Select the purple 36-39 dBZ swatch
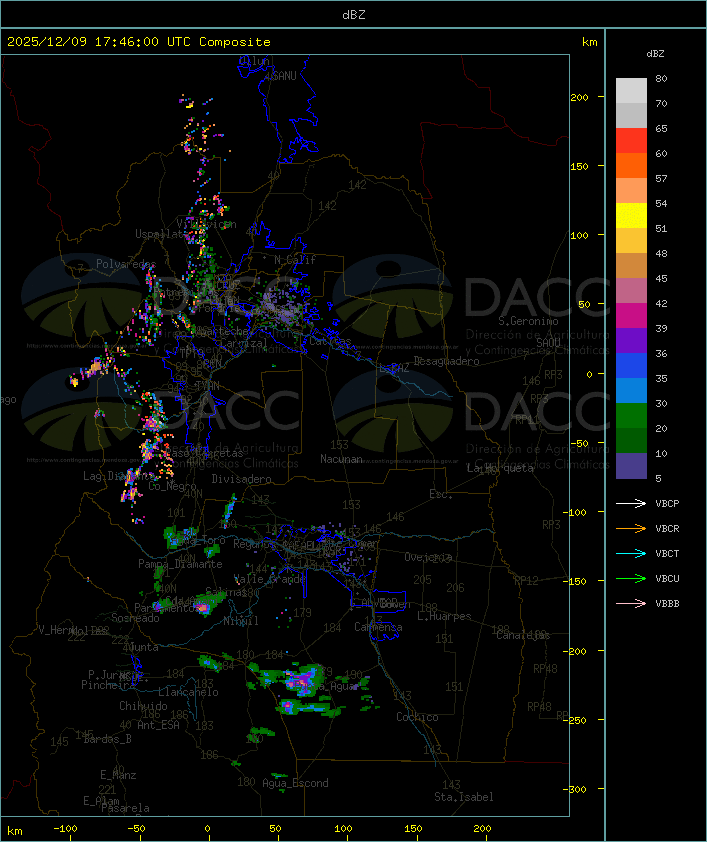Viewport: 707px width, 842px height. [x=631, y=340]
